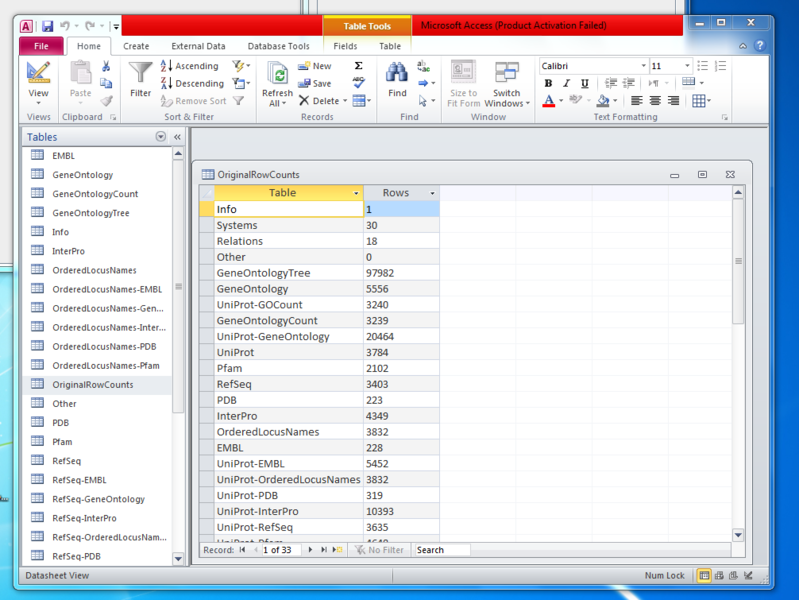Toggle Align Text Right
Viewport: 799px width, 600px height.
click(x=673, y=100)
